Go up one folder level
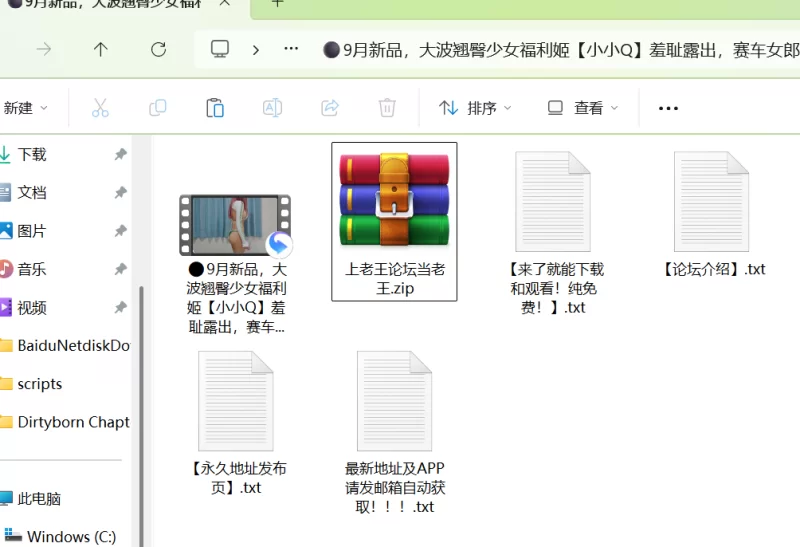 (x=100, y=49)
